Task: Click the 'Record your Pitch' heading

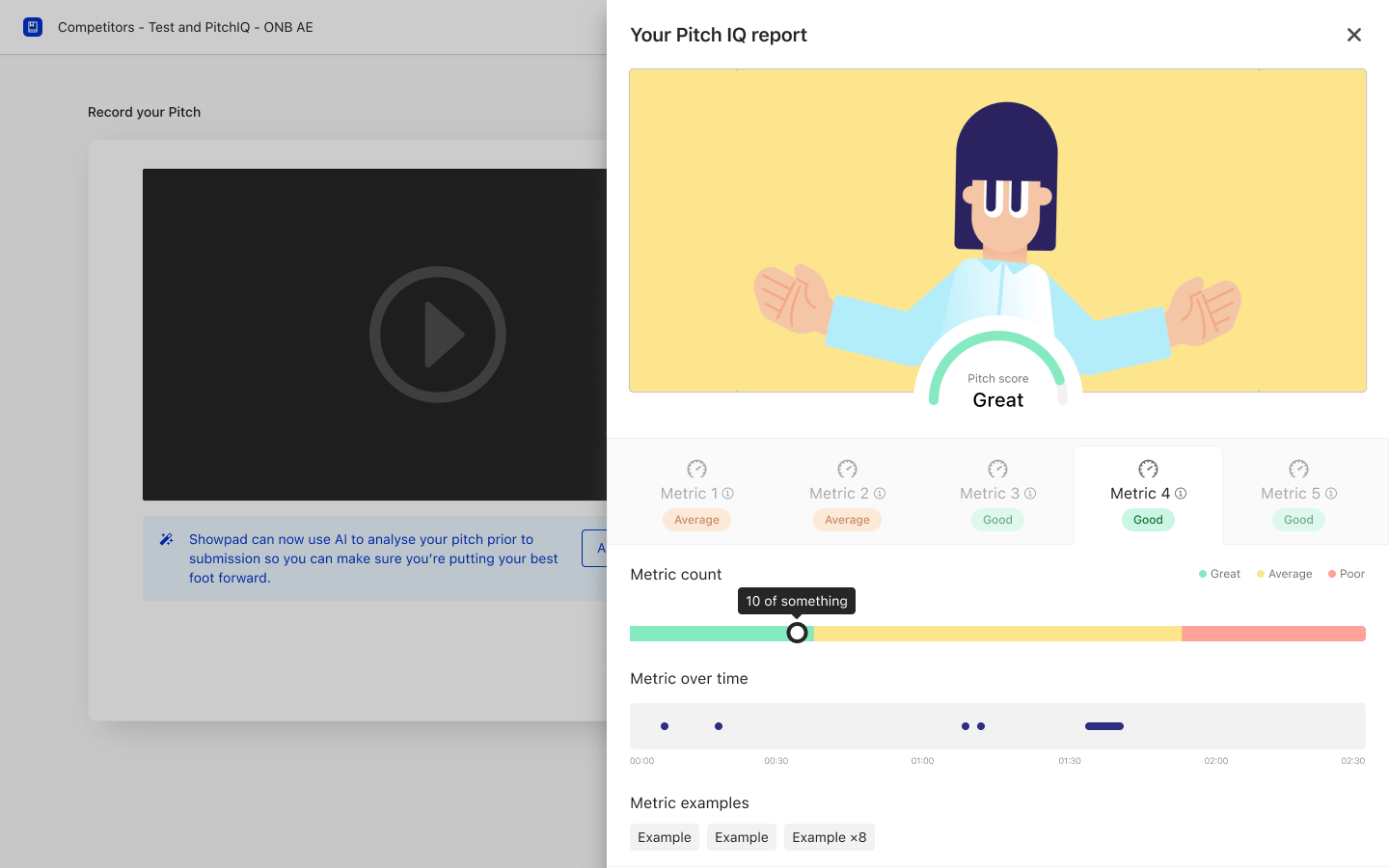Action: tap(145, 112)
